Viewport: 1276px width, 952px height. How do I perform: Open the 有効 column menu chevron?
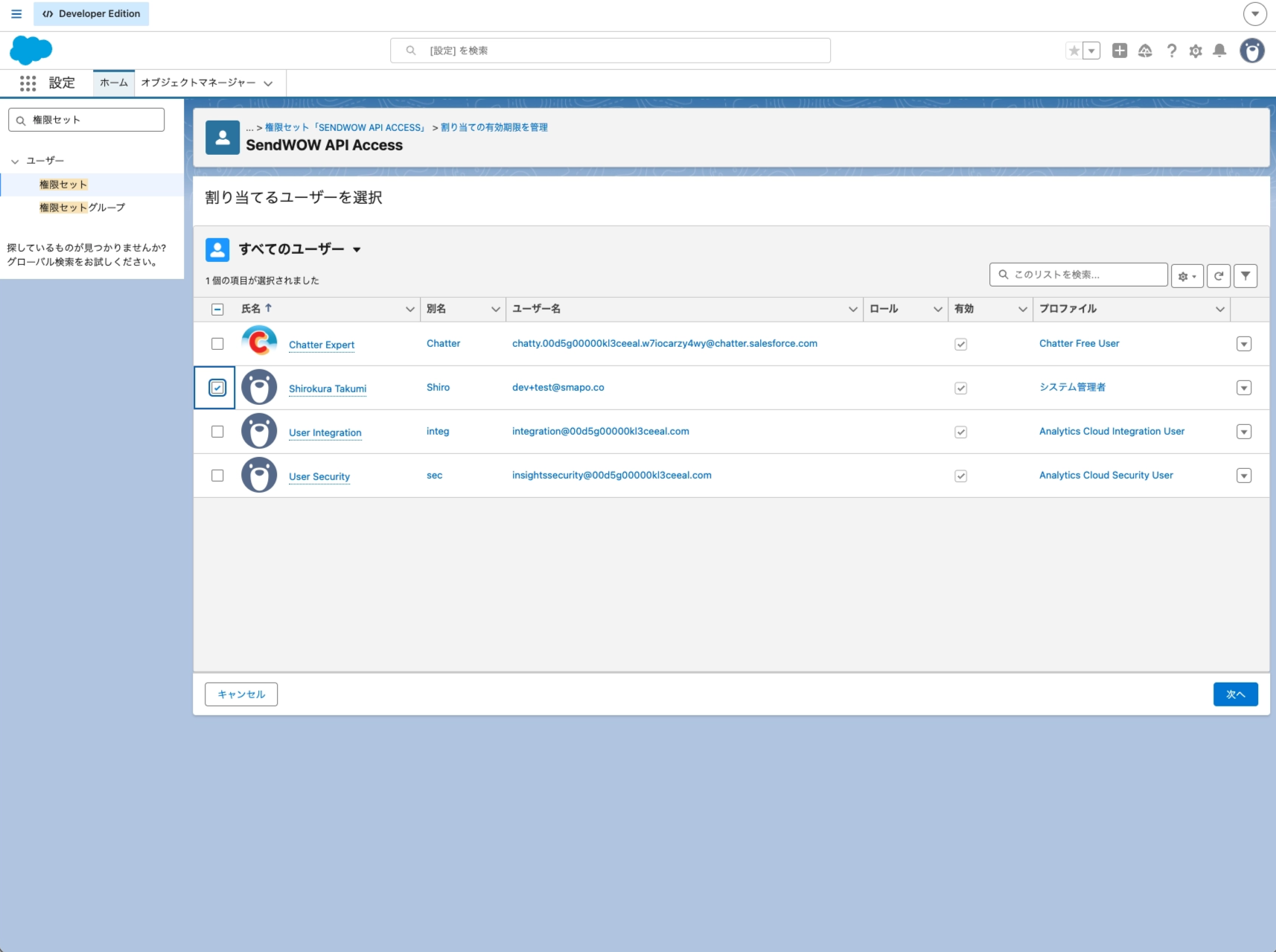pos(1023,309)
